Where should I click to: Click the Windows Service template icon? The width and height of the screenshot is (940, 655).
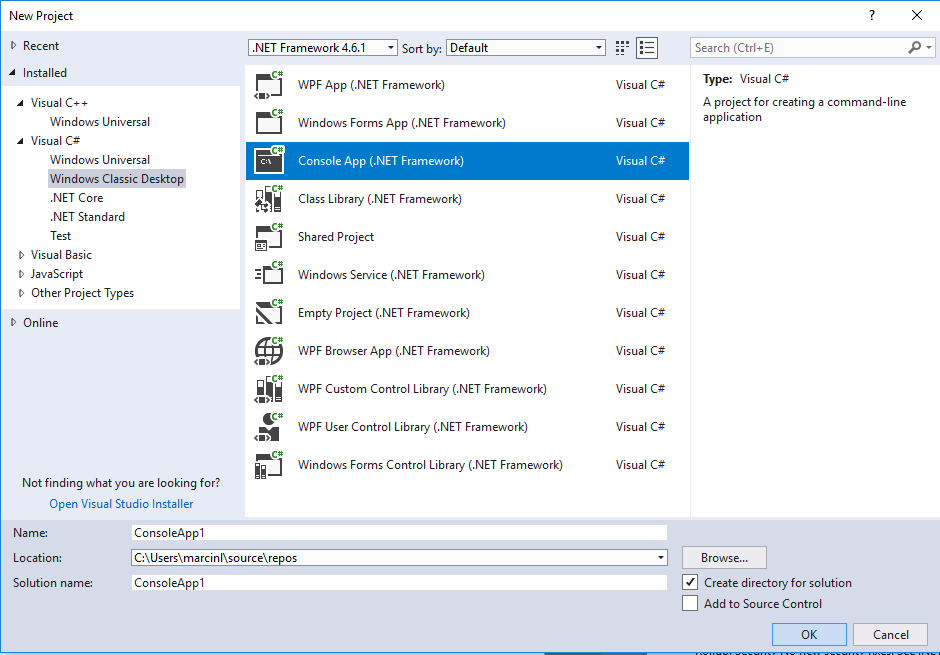coord(269,274)
